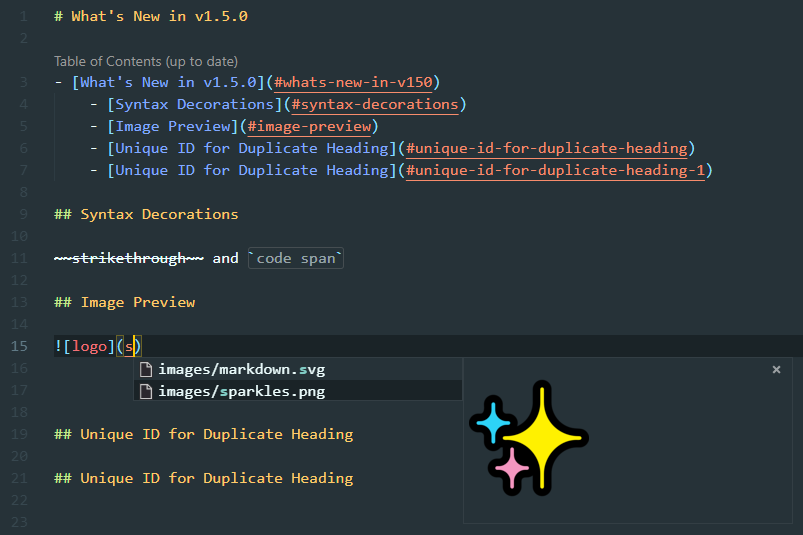Viewport: 803px width, 535px height.
Task: Click the '## Image Preview' heading
Action: [125, 302]
